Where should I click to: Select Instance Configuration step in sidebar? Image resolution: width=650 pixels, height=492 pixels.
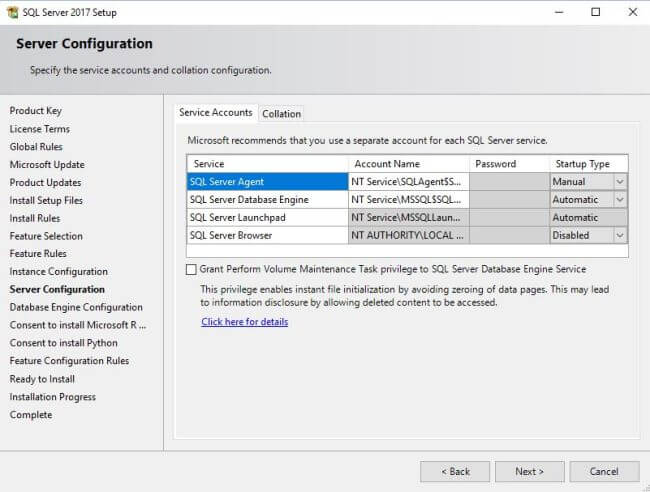click(x=59, y=271)
